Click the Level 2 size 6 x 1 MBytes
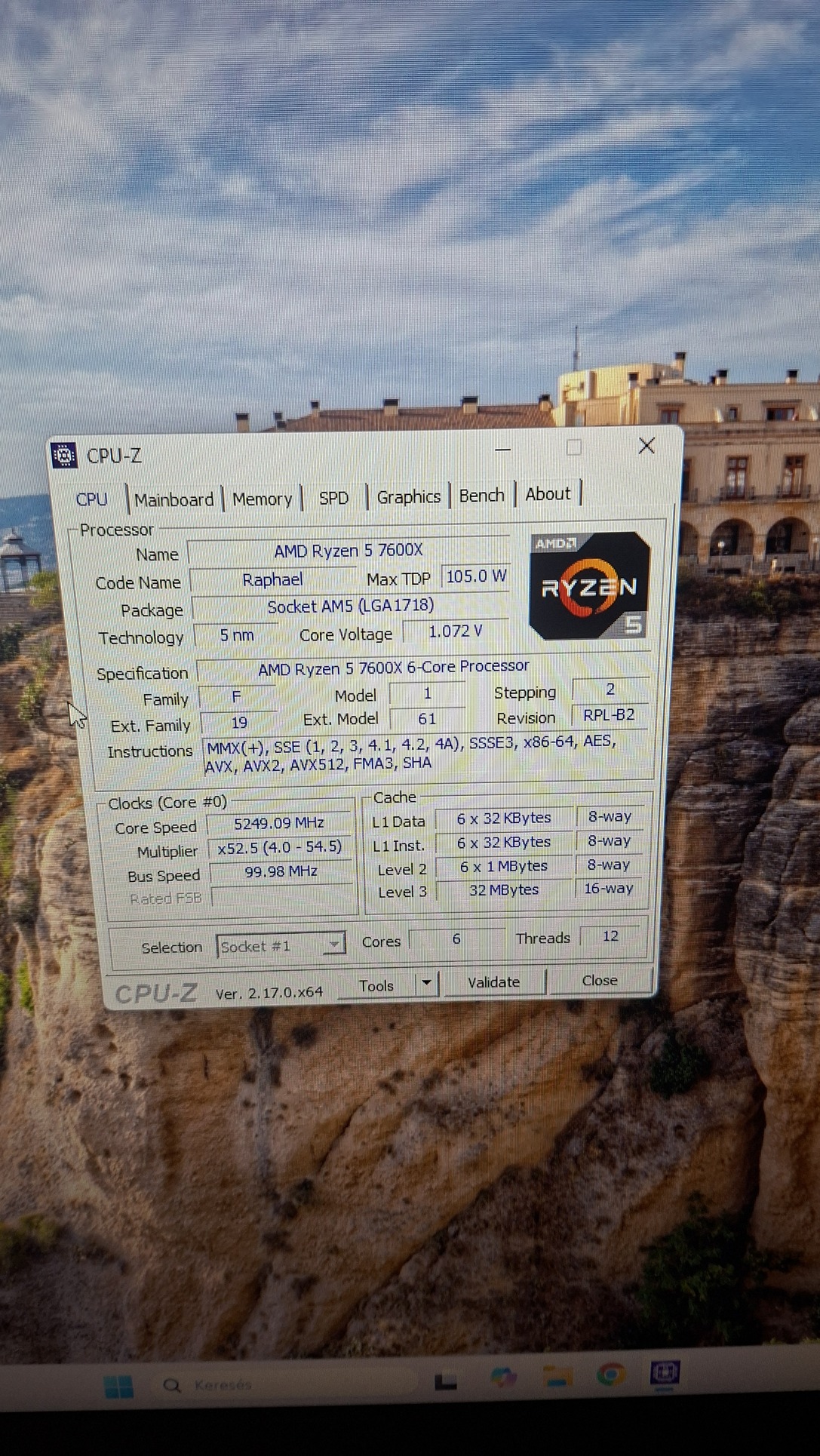 pyautogui.click(x=504, y=867)
